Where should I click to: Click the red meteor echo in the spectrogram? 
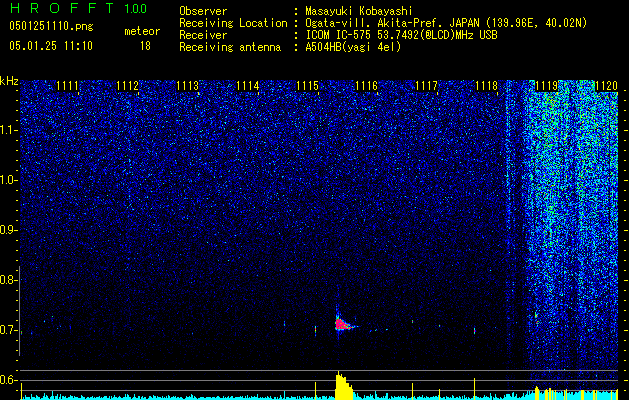pyautogui.click(x=342, y=324)
